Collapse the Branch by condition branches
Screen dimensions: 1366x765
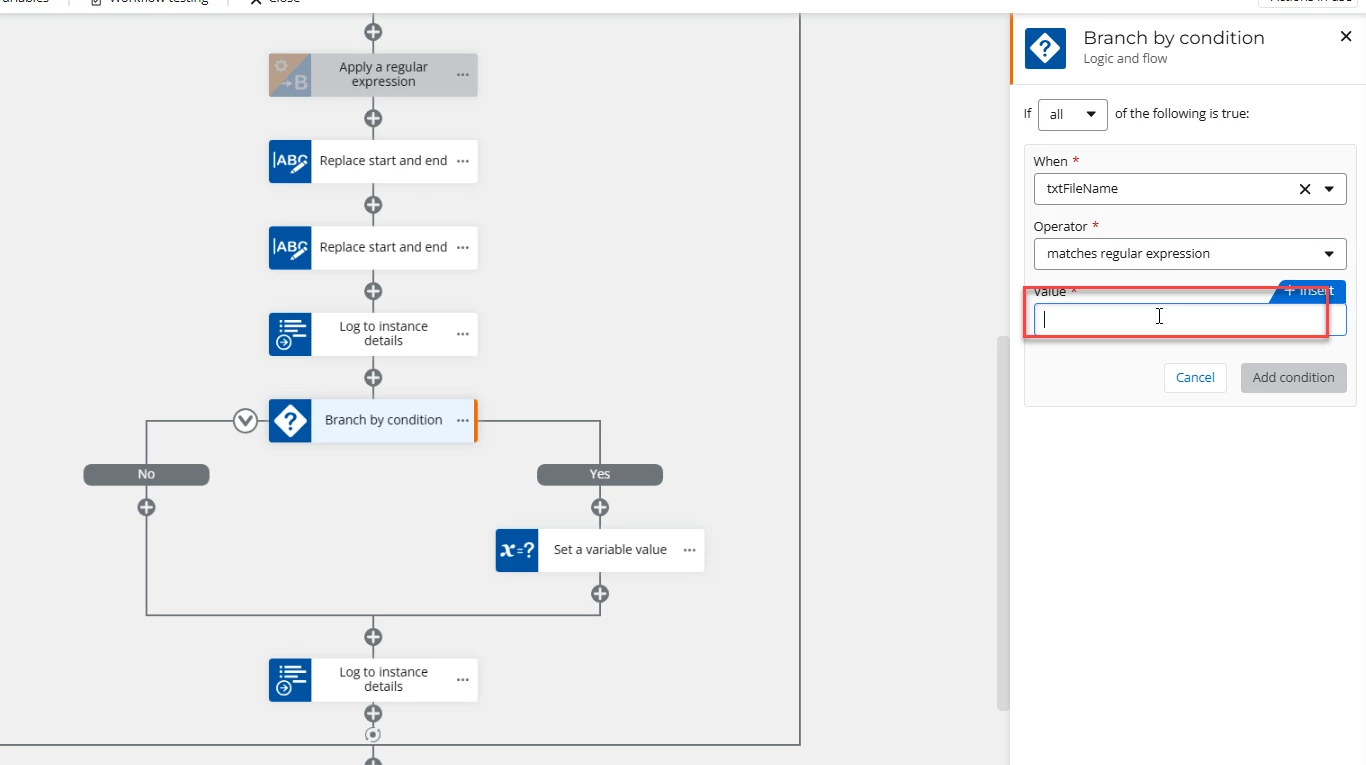point(246,421)
